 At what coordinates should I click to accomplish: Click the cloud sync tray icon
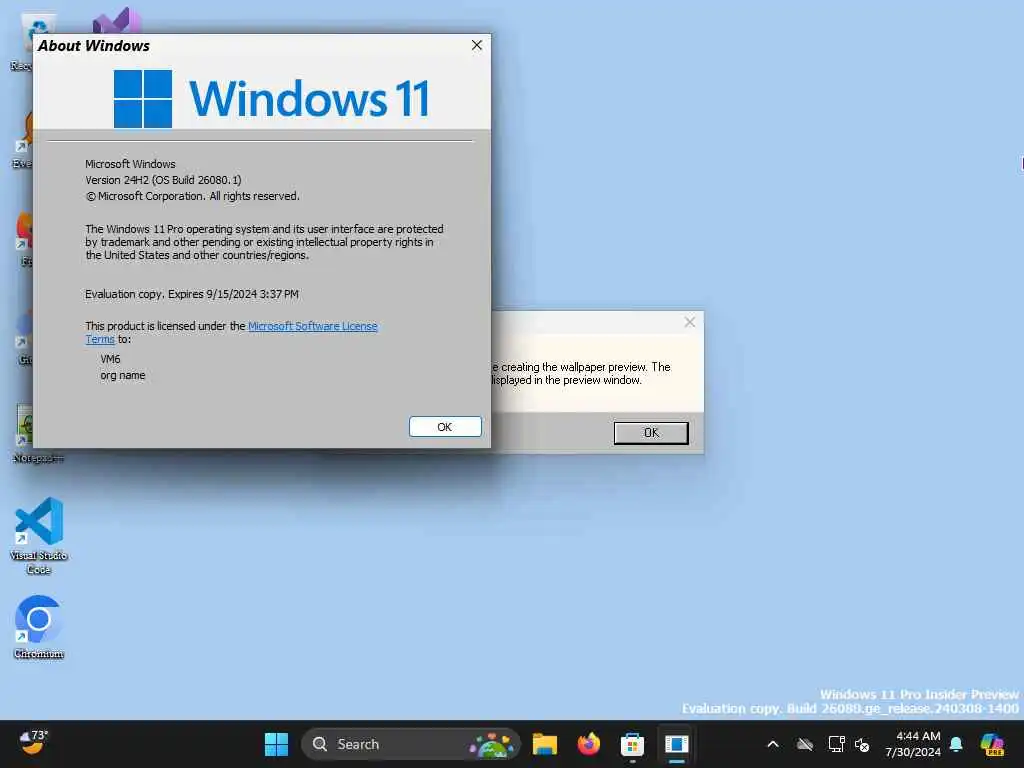click(805, 744)
